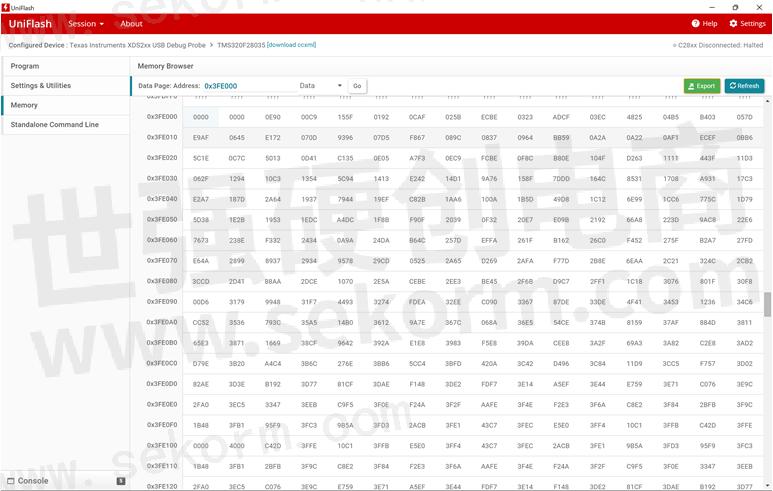The width and height of the screenshot is (773, 491).
Task: Click the UniFlash logo title
Action: [x=30, y=24]
